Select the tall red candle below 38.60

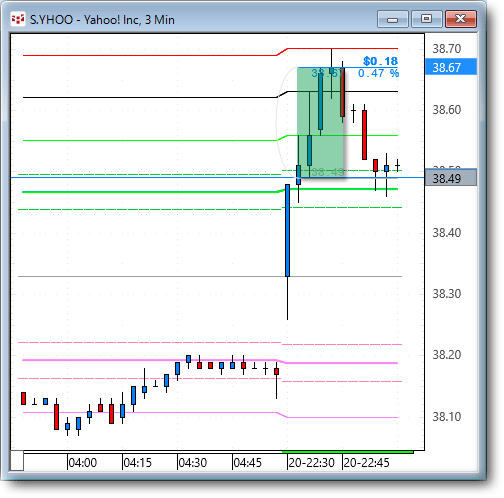(365, 135)
